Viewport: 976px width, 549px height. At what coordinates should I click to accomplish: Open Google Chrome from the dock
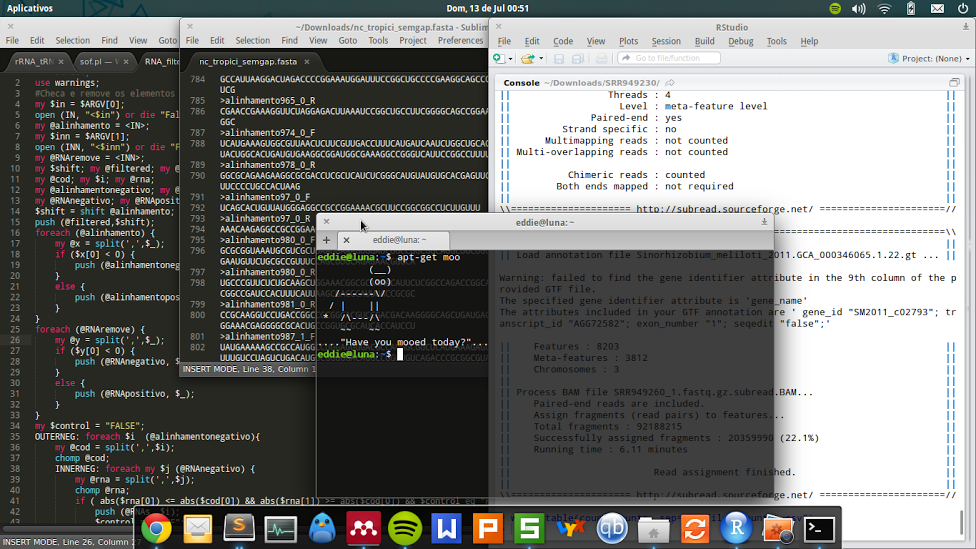pyautogui.click(x=155, y=527)
